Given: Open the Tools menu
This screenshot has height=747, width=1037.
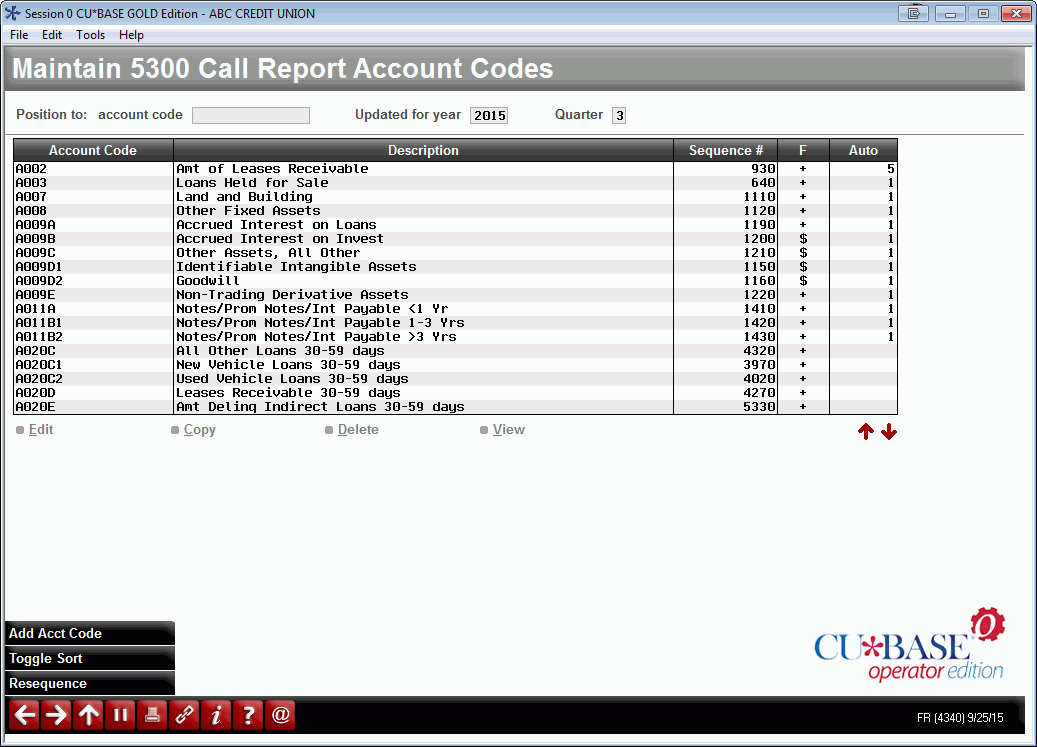Looking at the screenshot, I should [x=91, y=35].
